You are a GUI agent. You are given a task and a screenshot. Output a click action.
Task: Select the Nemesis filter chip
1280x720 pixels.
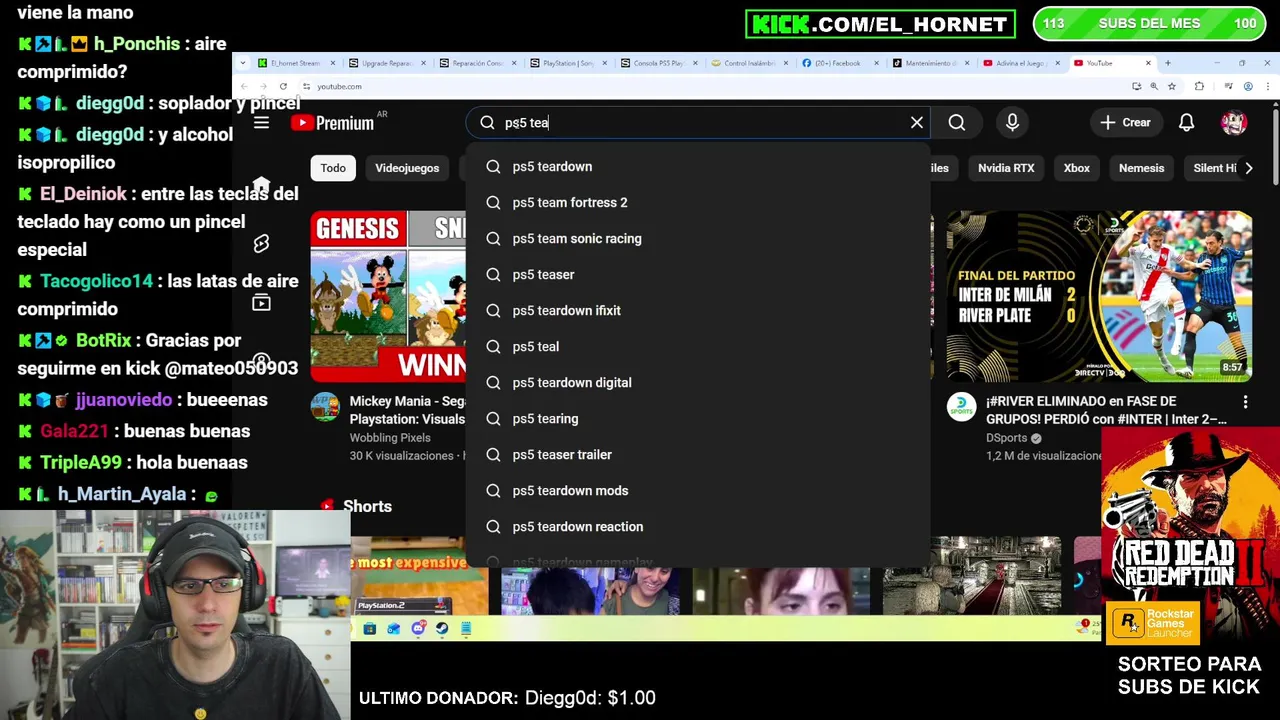(x=1141, y=168)
